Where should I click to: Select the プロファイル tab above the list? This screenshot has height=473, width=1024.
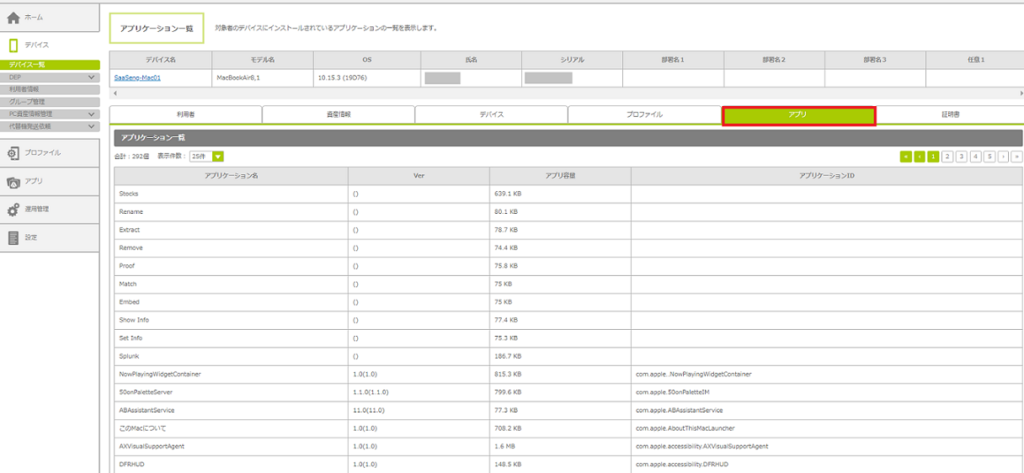[644, 115]
